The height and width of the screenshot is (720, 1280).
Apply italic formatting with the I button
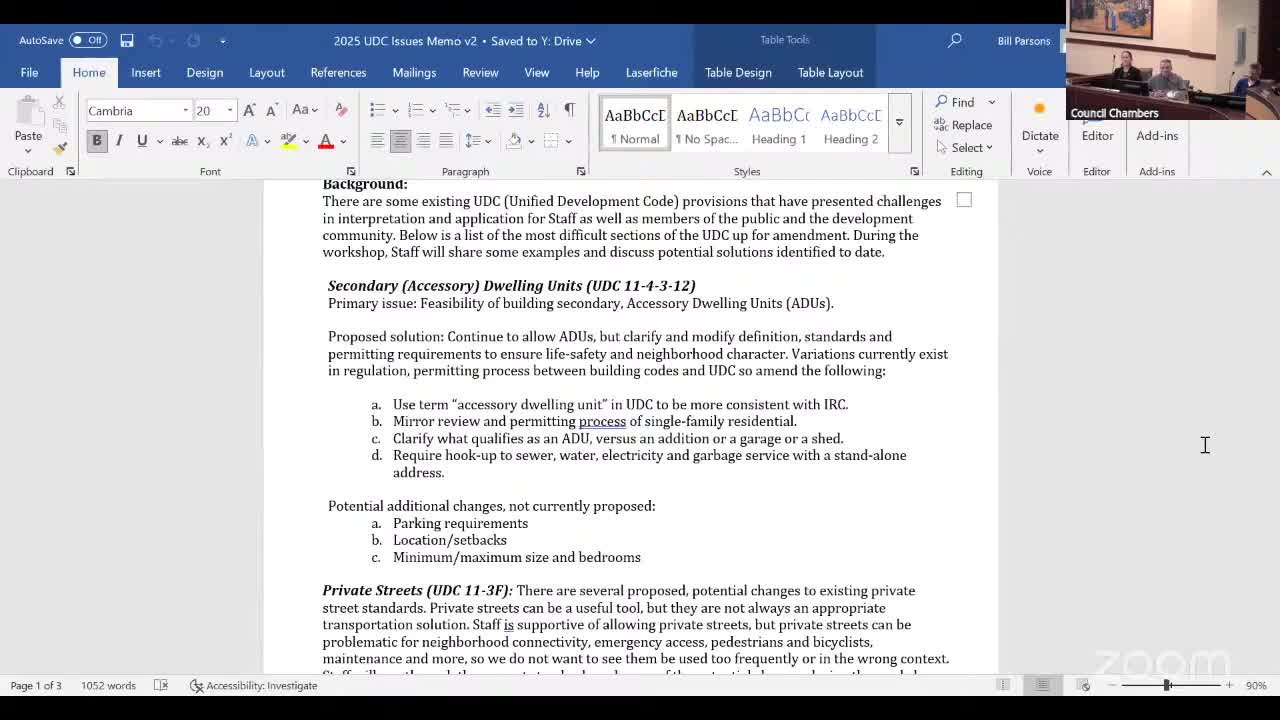click(119, 141)
